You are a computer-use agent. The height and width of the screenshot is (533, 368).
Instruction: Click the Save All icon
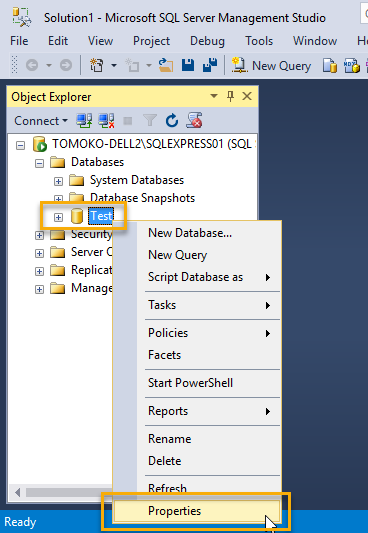(x=210, y=65)
